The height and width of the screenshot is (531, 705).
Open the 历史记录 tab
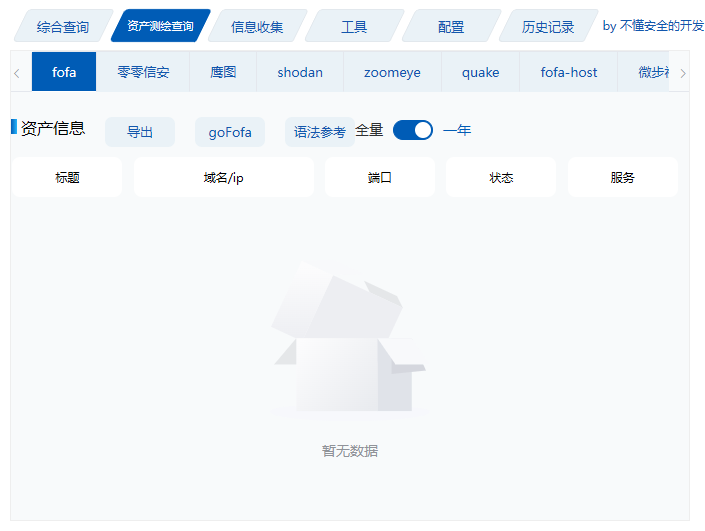548,27
